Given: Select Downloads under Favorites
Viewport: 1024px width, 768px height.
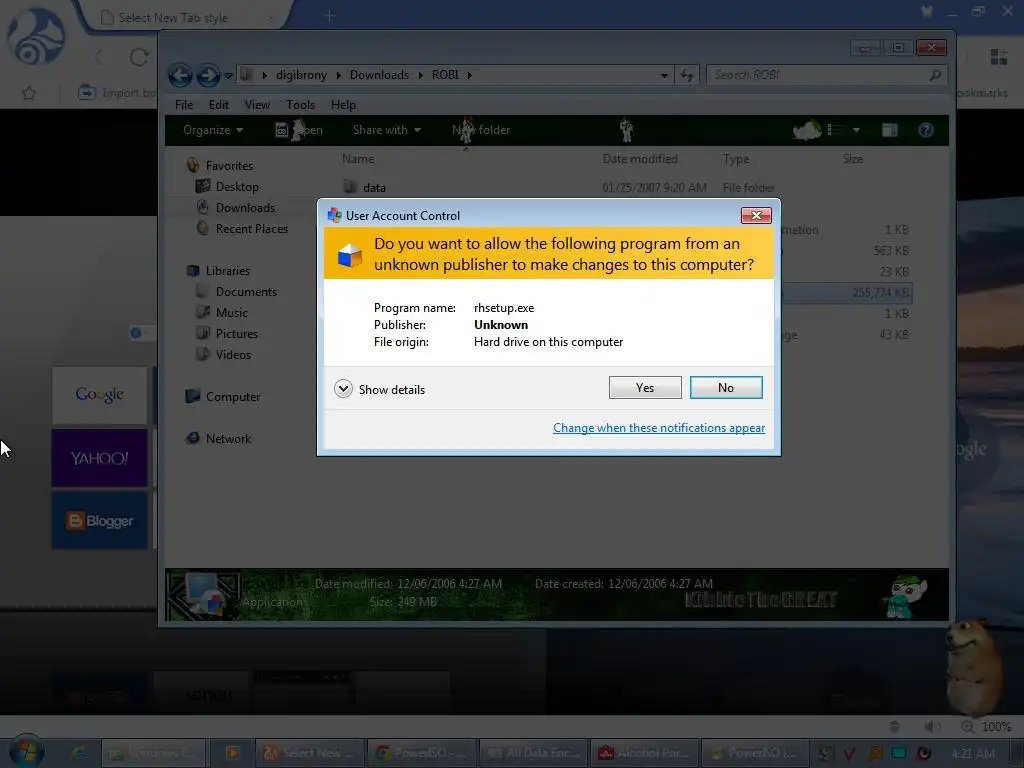Looking at the screenshot, I should 236,208.
